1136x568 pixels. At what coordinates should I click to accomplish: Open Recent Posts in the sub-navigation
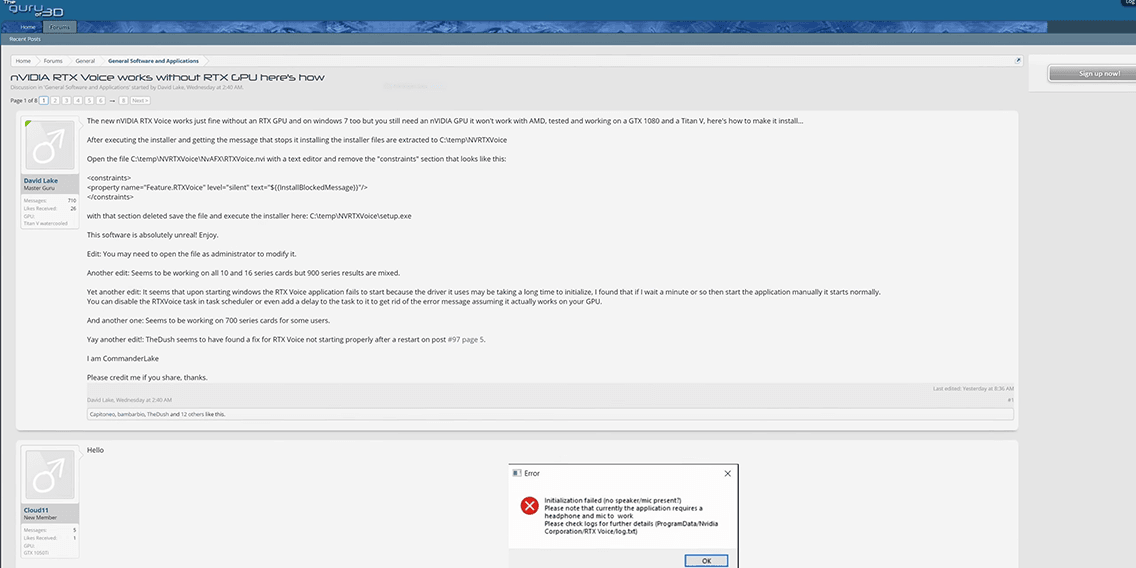[x=25, y=39]
